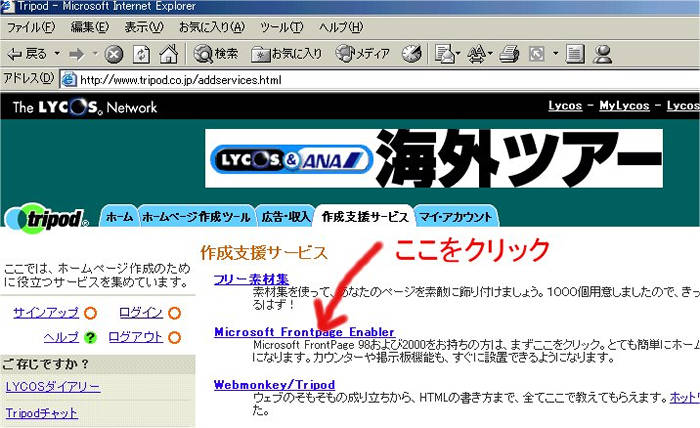Click the orange circle beside ログイン
The height and width of the screenshot is (428, 700).
pyautogui.click(x=175, y=313)
